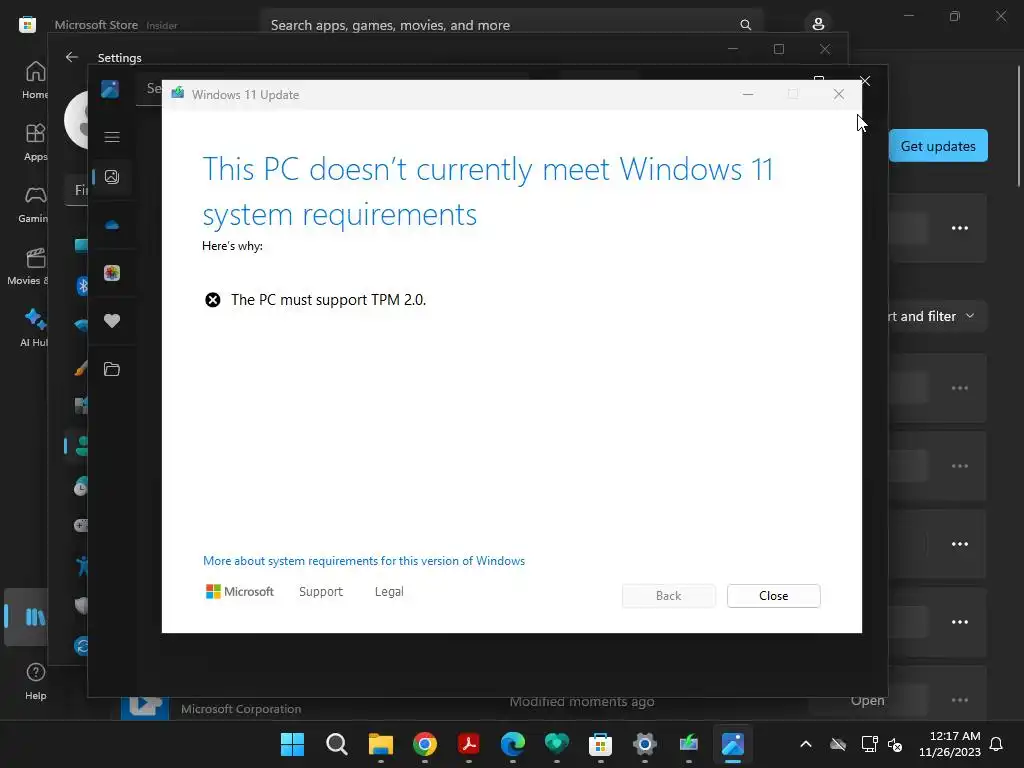Open the clock showing 12:17 AM
Viewport: 1024px width, 768px height.
click(950, 744)
